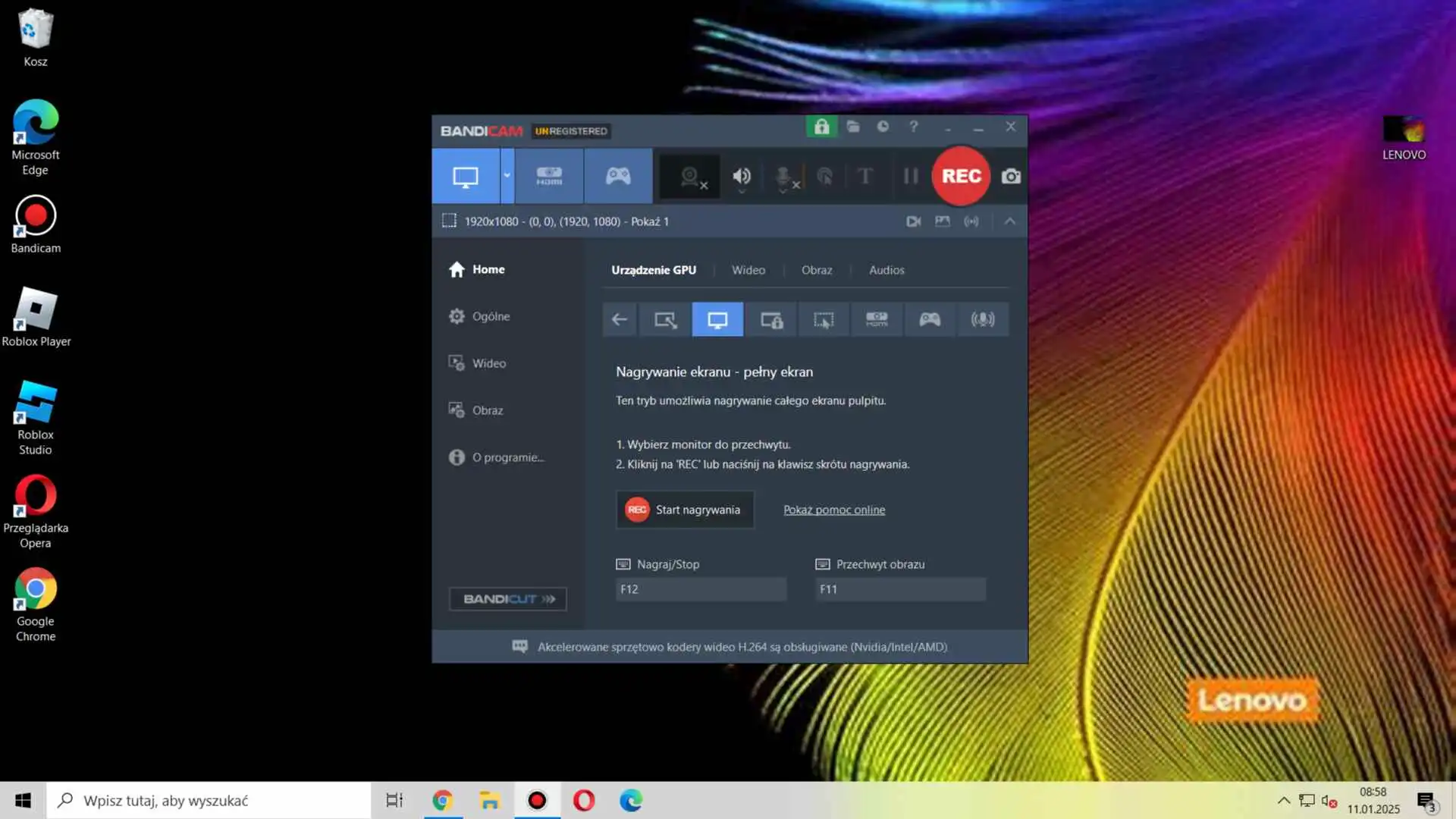This screenshot has height=819, width=1456.
Task: Switch to the Wideo tab
Action: tap(748, 270)
